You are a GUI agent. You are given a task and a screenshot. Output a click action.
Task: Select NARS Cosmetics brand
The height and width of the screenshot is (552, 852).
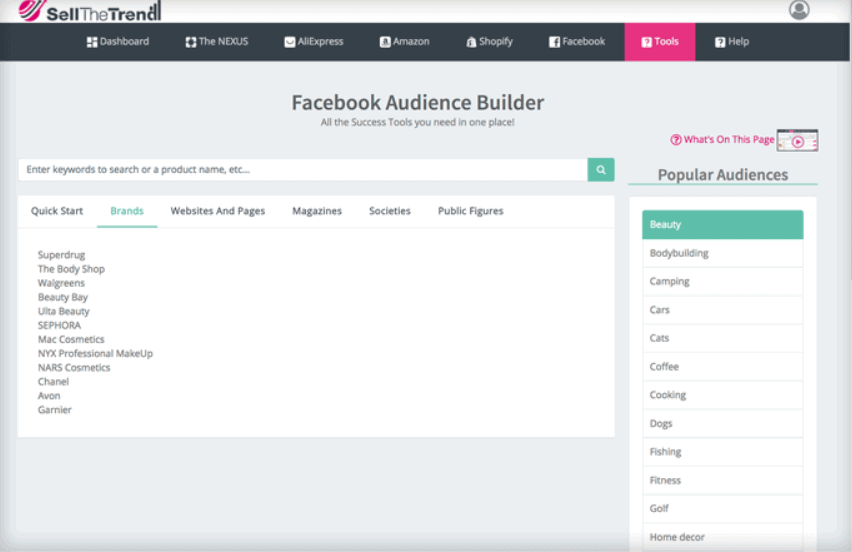click(74, 368)
